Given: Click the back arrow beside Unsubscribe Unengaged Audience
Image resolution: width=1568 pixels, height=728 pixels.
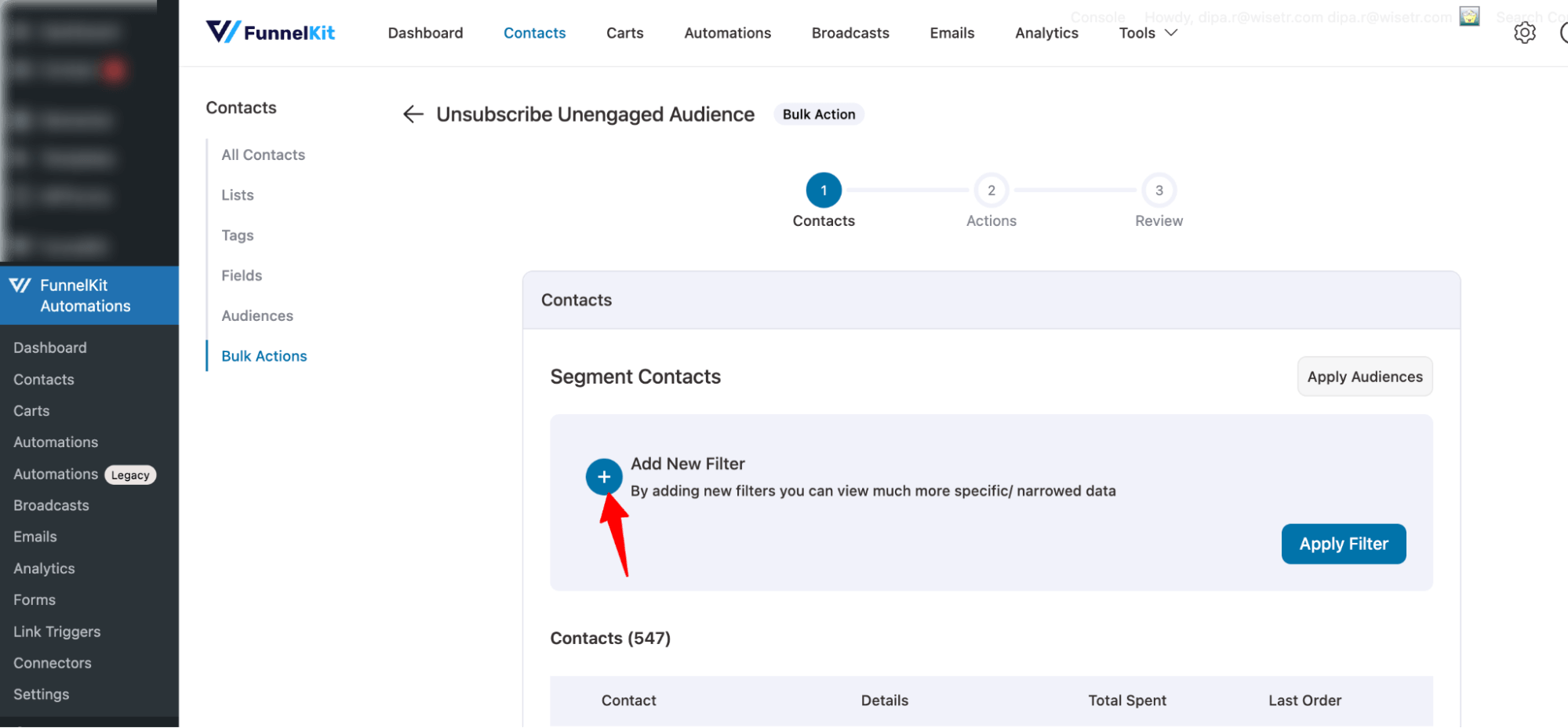Looking at the screenshot, I should tap(413, 115).
